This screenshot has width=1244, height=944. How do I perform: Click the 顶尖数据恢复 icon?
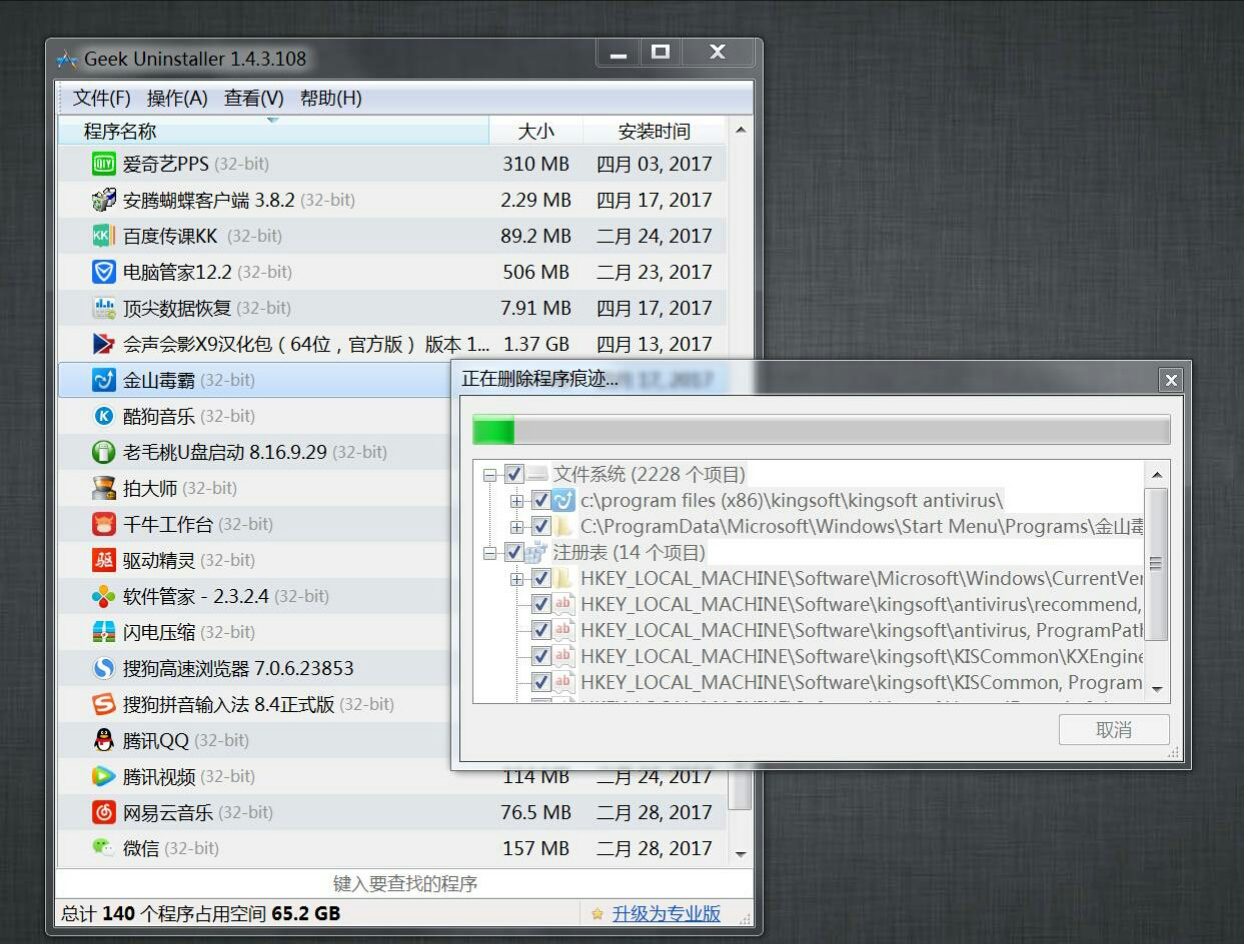(104, 308)
